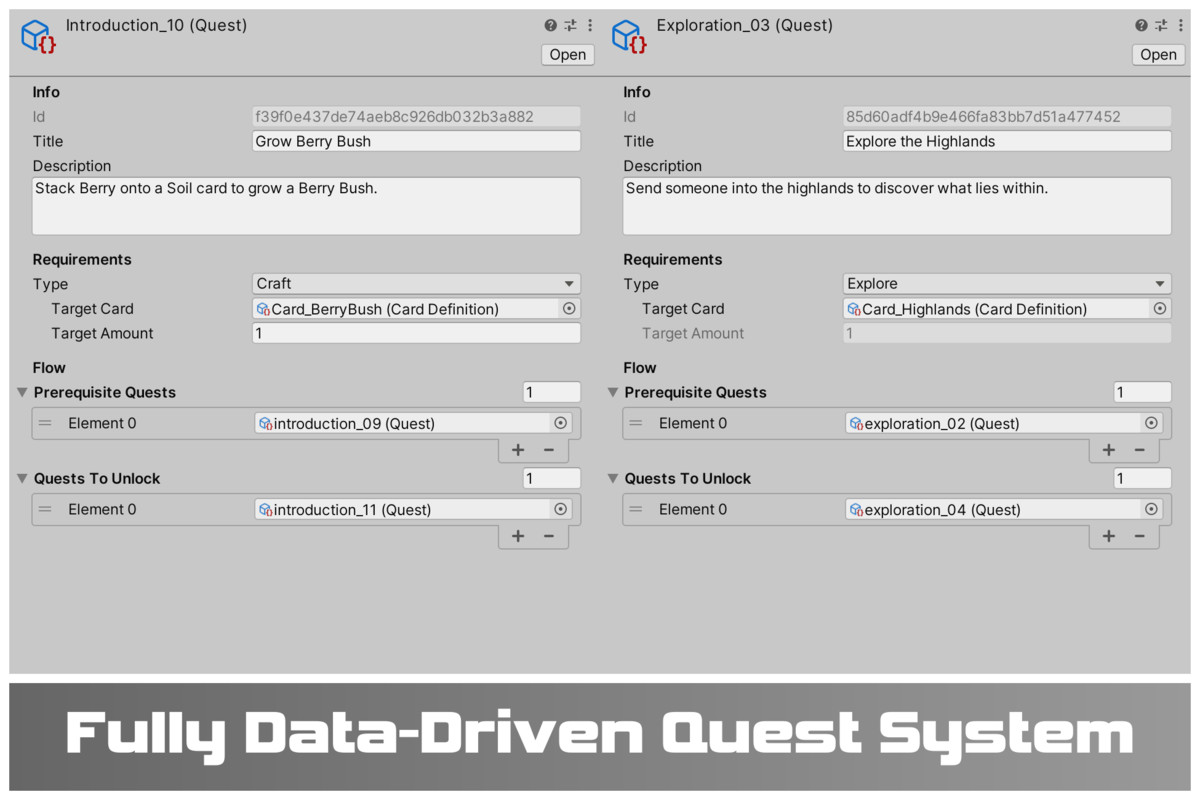Open the Craft type dropdown
This screenshot has height=800, width=1200.
coord(416,284)
